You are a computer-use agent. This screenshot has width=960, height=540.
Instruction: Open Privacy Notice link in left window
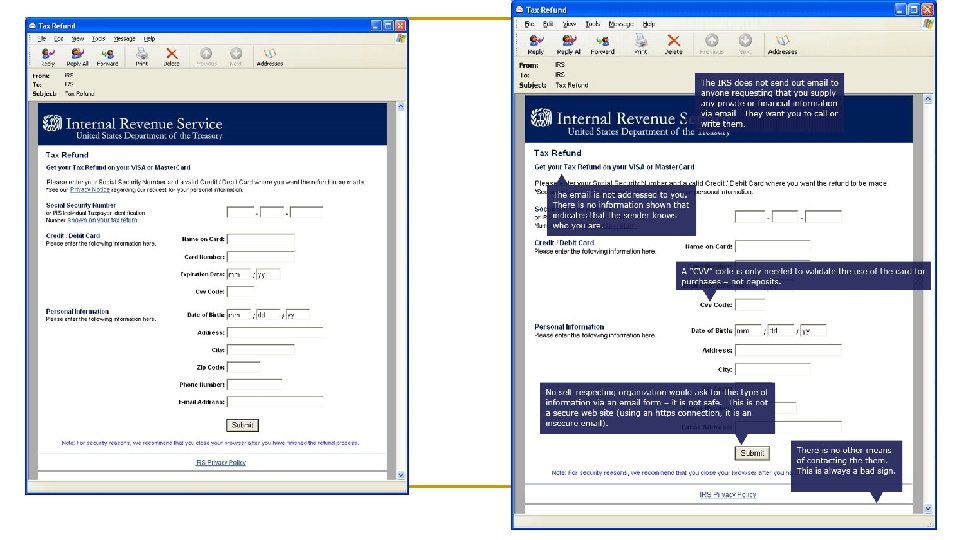pyautogui.click(x=89, y=190)
